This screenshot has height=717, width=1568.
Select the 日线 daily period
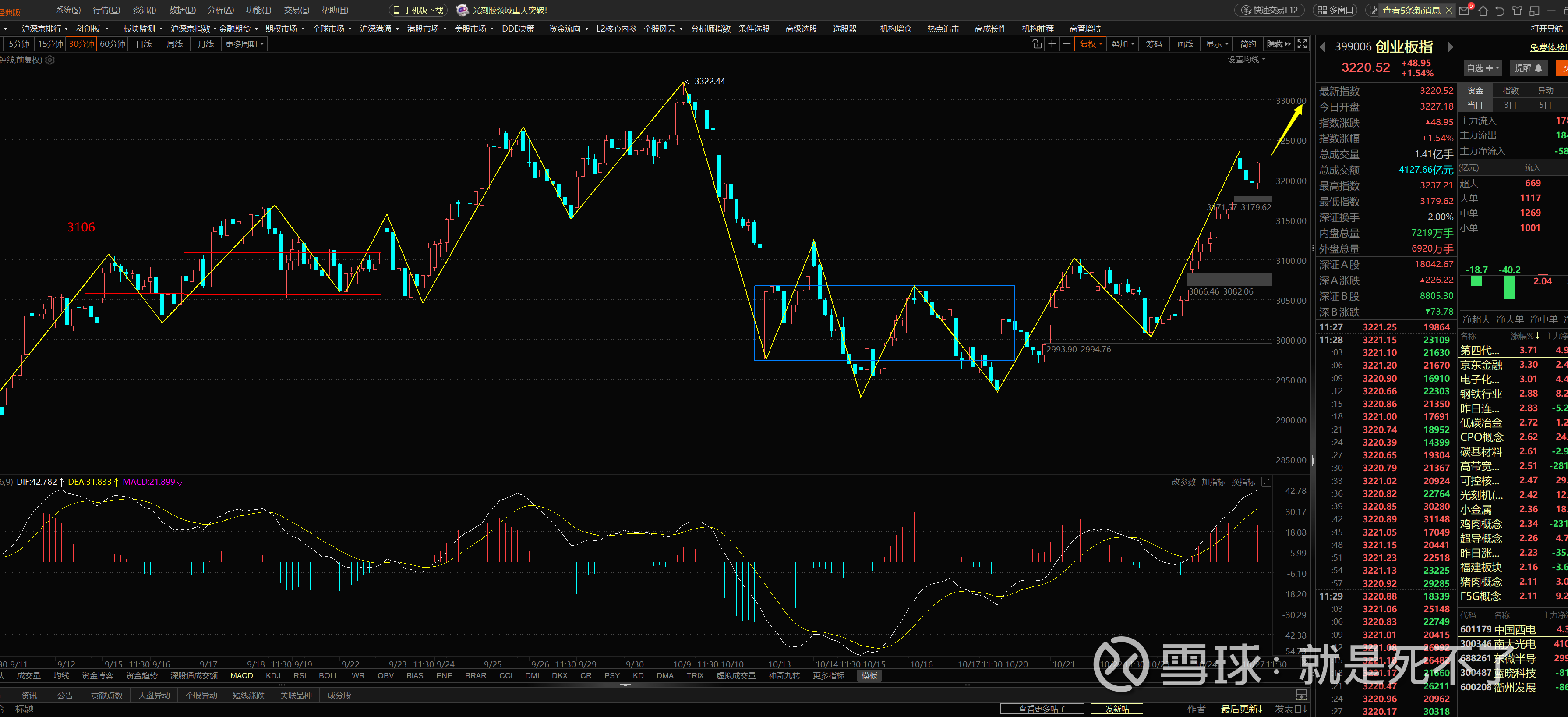pyautogui.click(x=144, y=44)
